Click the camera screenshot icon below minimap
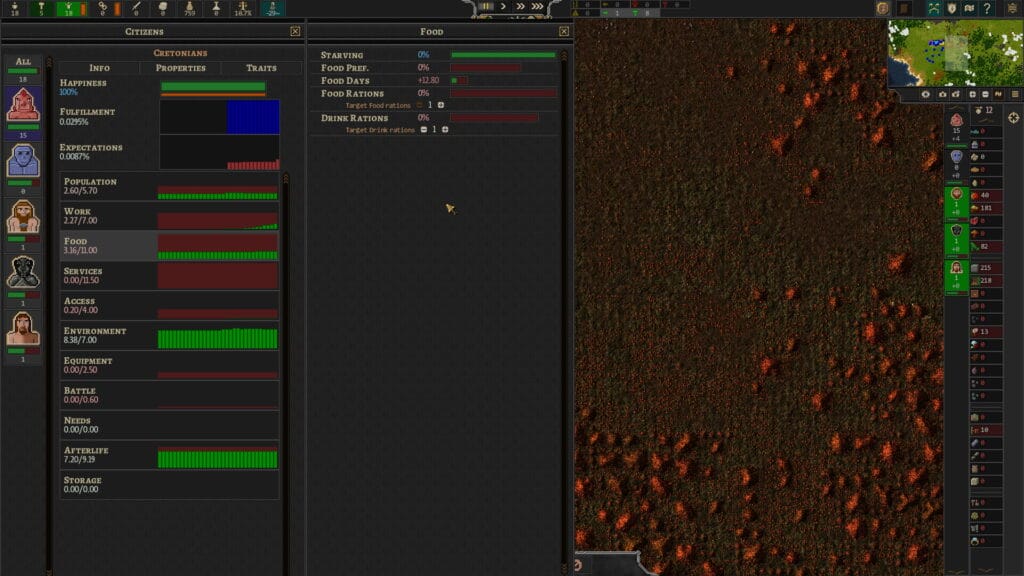The width and height of the screenshot is (1024, 576). click(942, 95)
